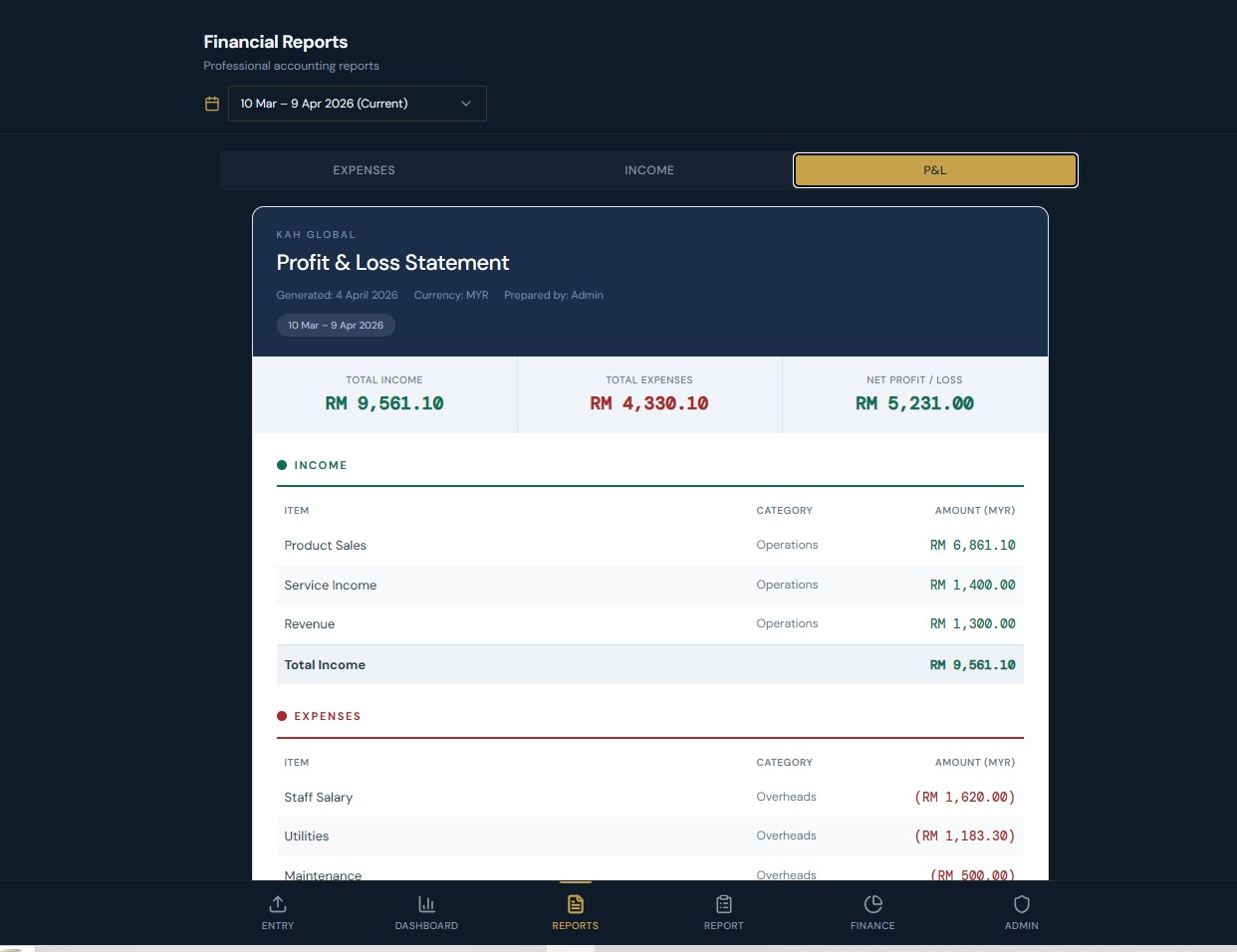Switch to the EXPENSES tab
The image size is (1237, 952).
point(364,169)
